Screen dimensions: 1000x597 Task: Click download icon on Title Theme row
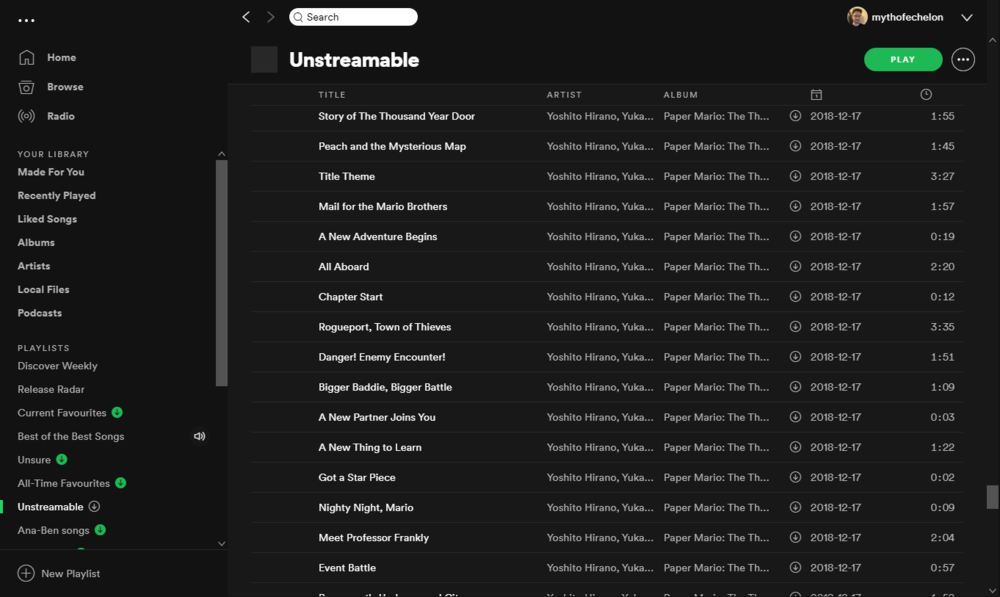coord(795,176)
